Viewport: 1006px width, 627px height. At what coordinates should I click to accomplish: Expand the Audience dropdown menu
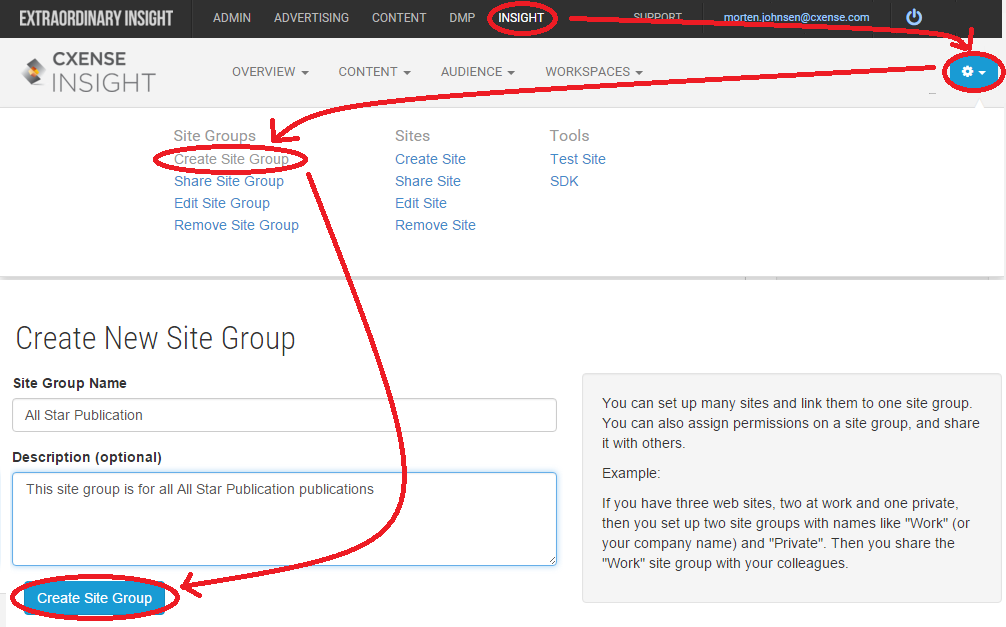point(477,72)
